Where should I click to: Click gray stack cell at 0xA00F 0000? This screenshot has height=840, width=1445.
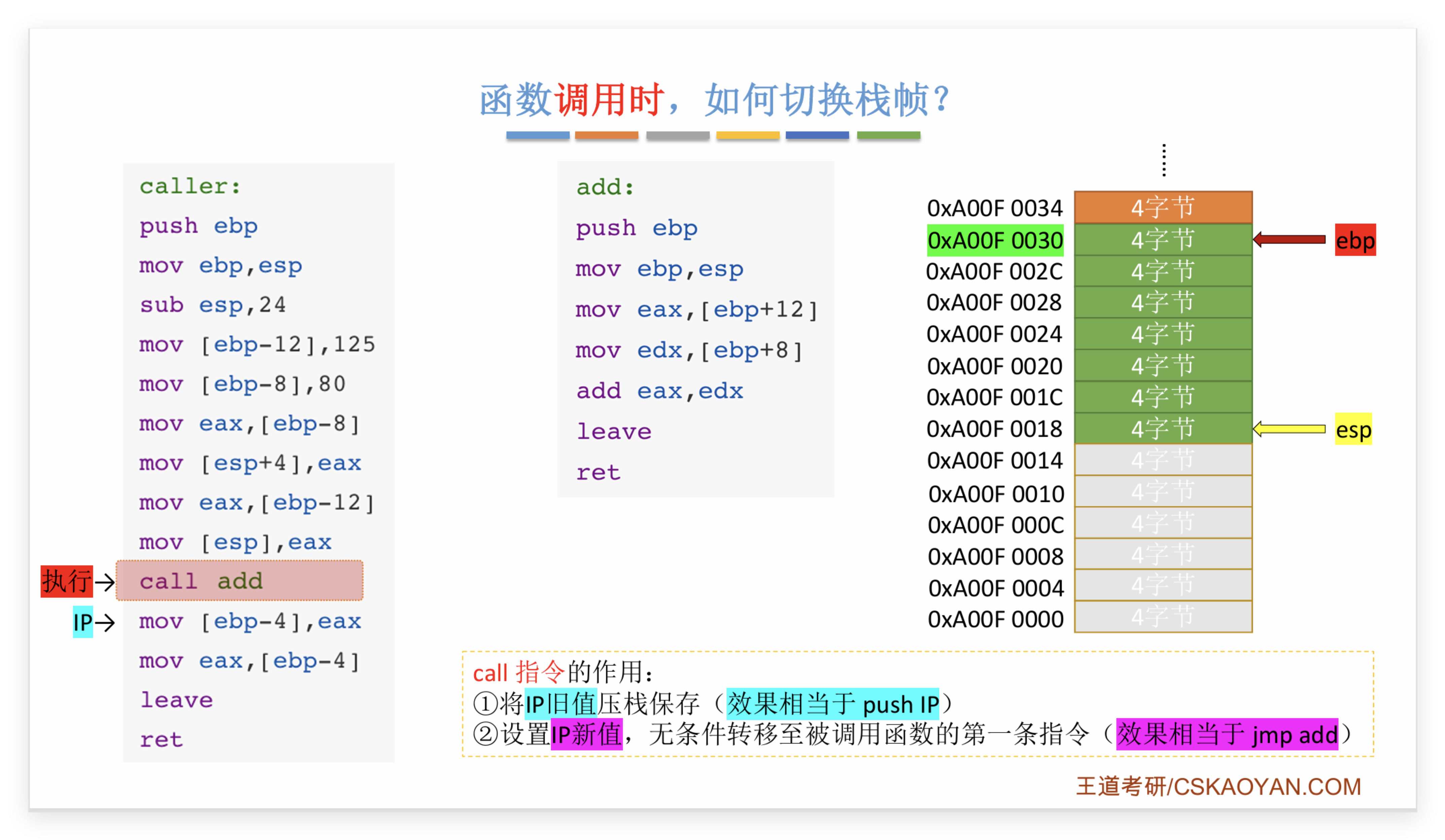[1163, 617]
